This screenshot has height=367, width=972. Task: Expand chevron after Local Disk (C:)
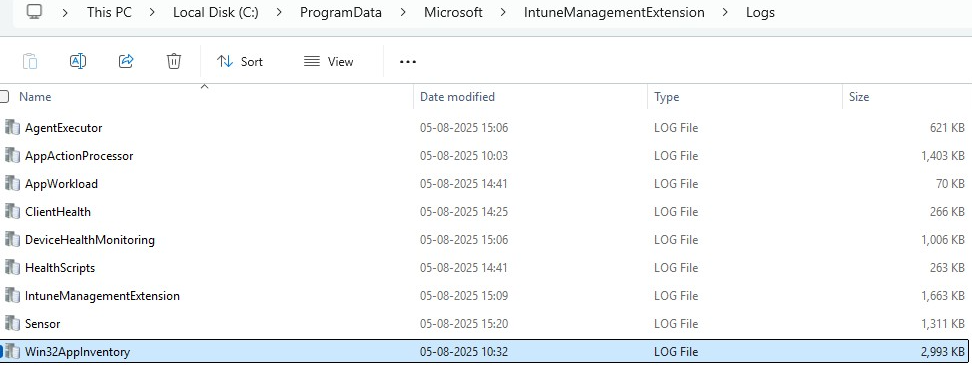tap(279, 12)
